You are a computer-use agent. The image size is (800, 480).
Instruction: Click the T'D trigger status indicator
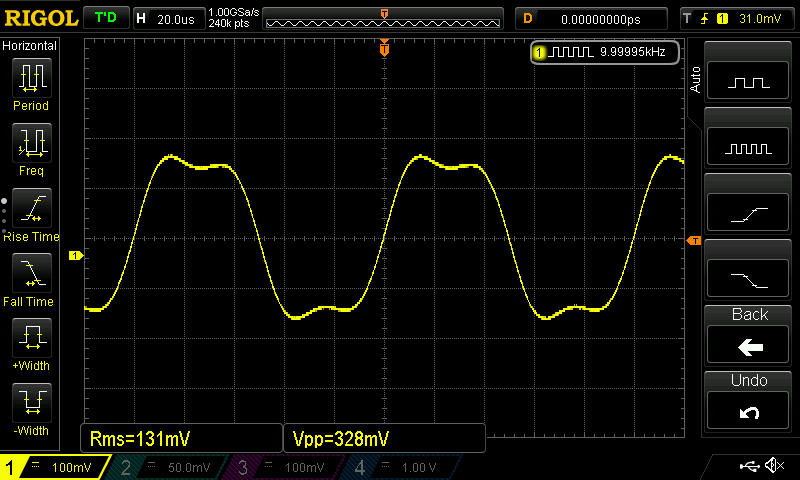106,18
